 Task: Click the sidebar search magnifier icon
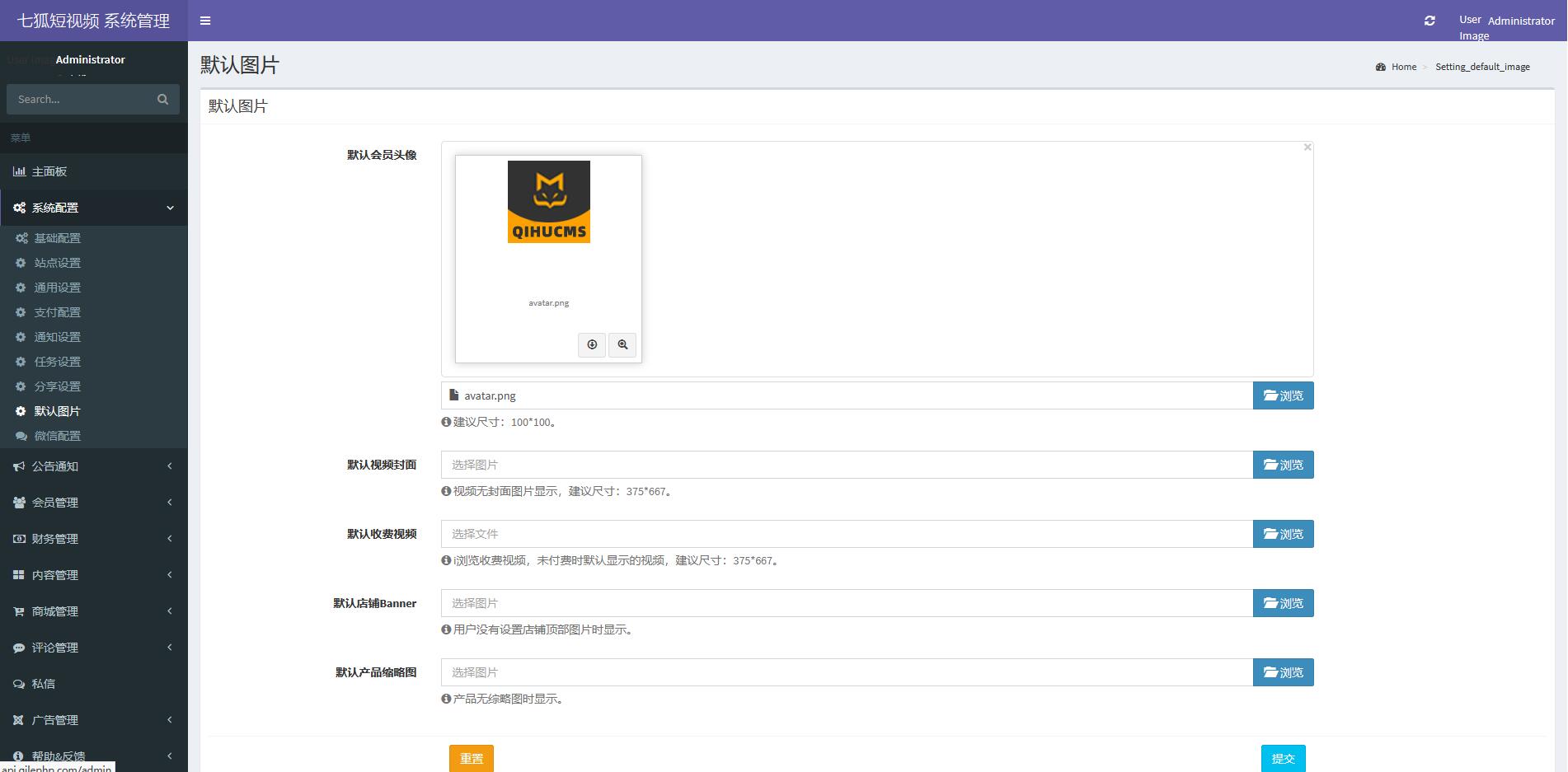point(162,100)
